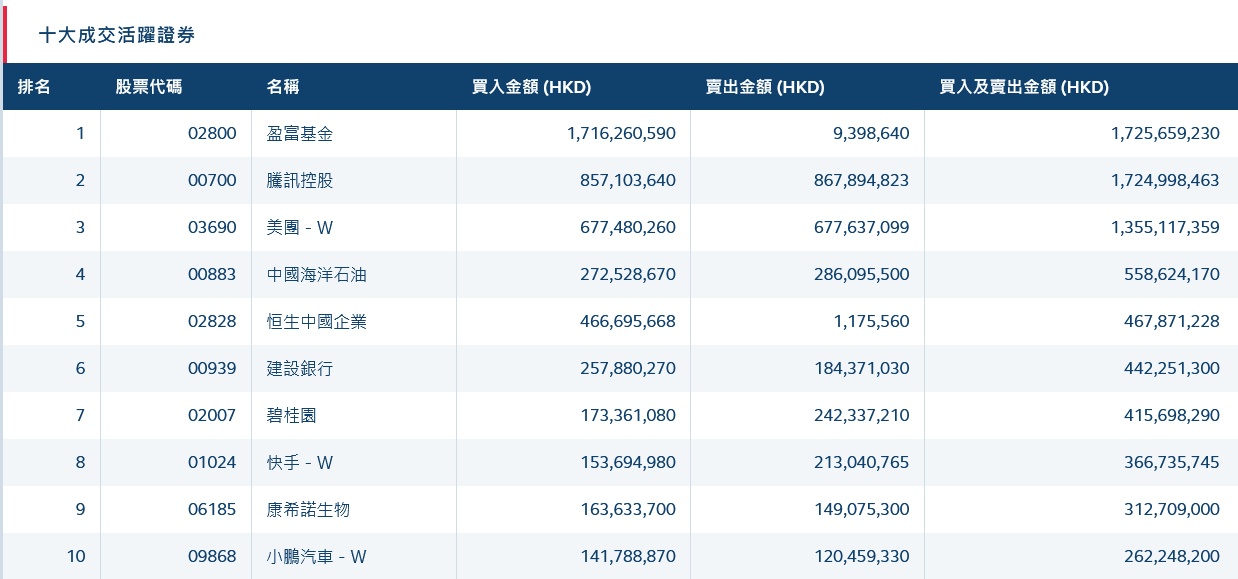Select the name 中國海洋石油
This screenshot has width=1238, height=579.
tap(317, 274)
